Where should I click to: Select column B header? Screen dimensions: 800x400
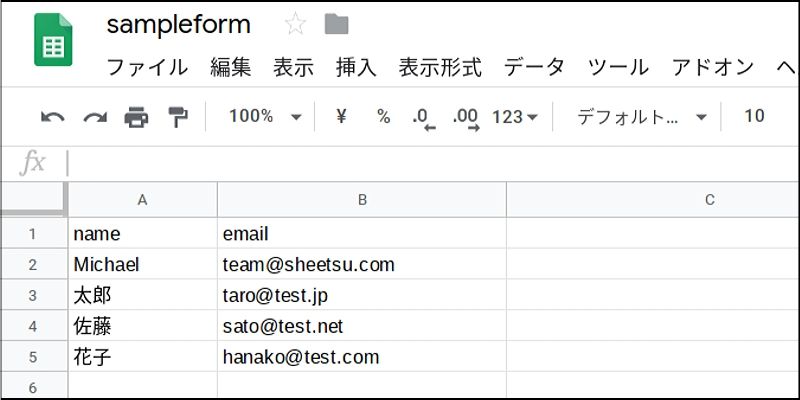362,199
